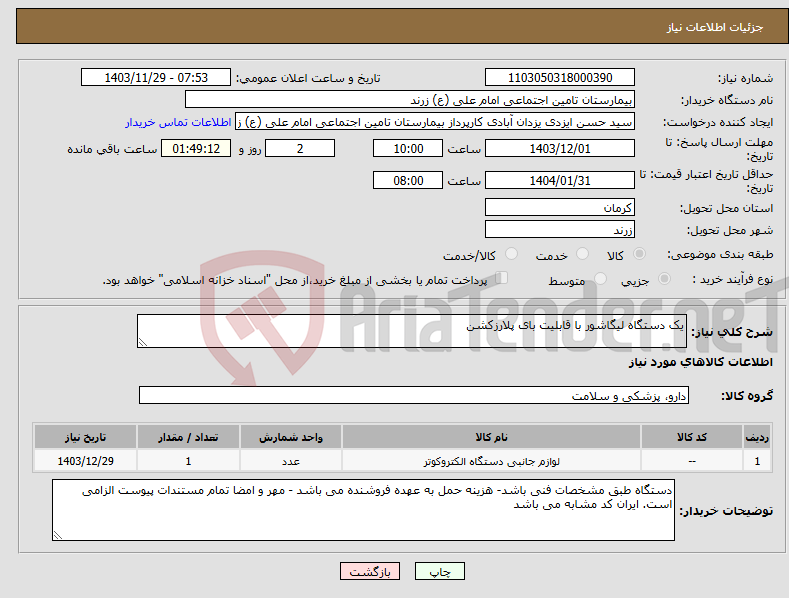789x598 pixels.
Task: Click the کد کالا column header
Action: (x=692, y=437)
